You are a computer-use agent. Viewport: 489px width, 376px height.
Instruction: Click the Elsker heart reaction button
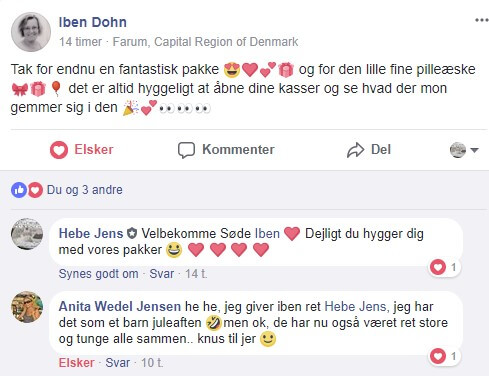82,150
